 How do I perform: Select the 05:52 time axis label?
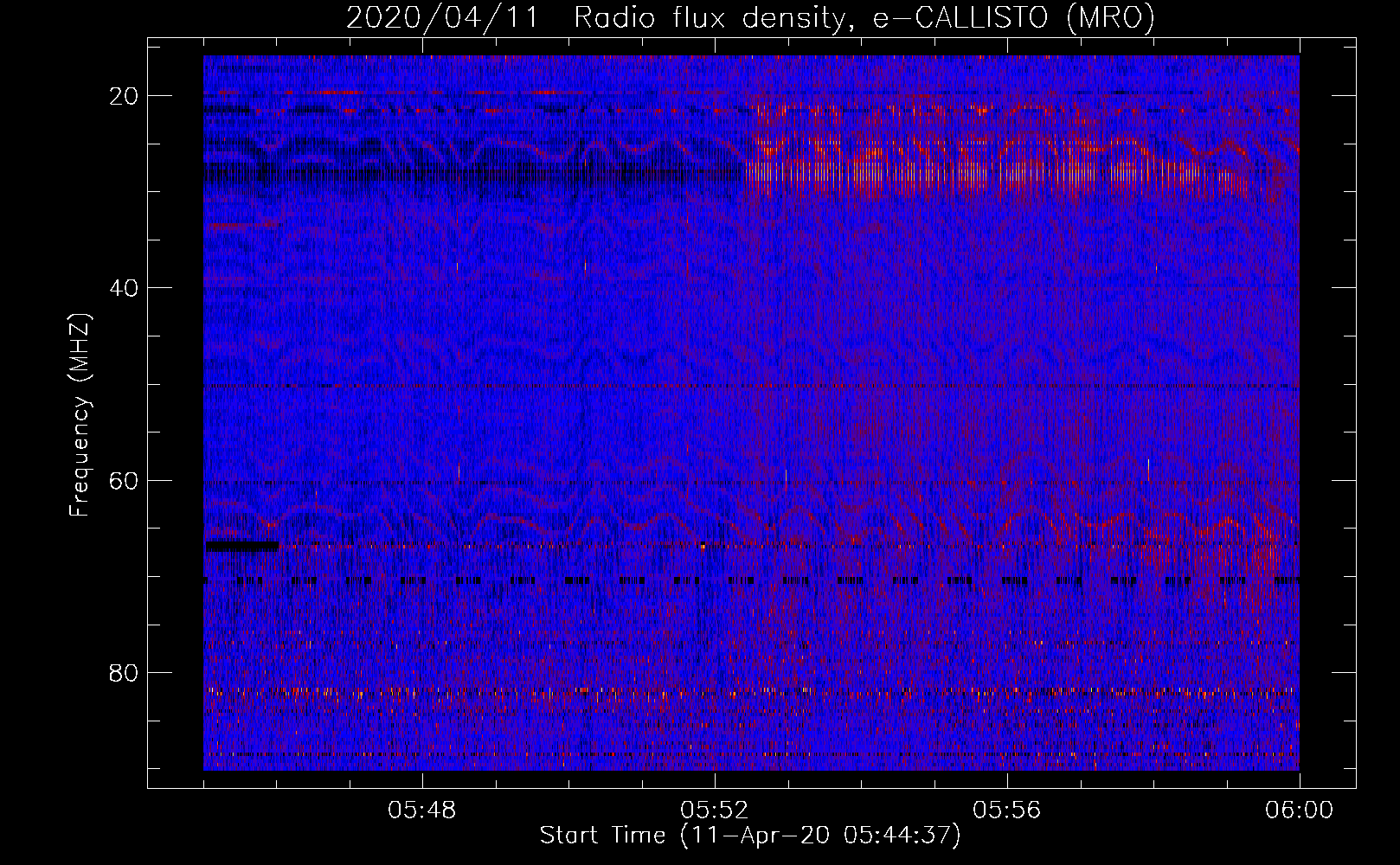pyautogui.click(x=715, y=811)
